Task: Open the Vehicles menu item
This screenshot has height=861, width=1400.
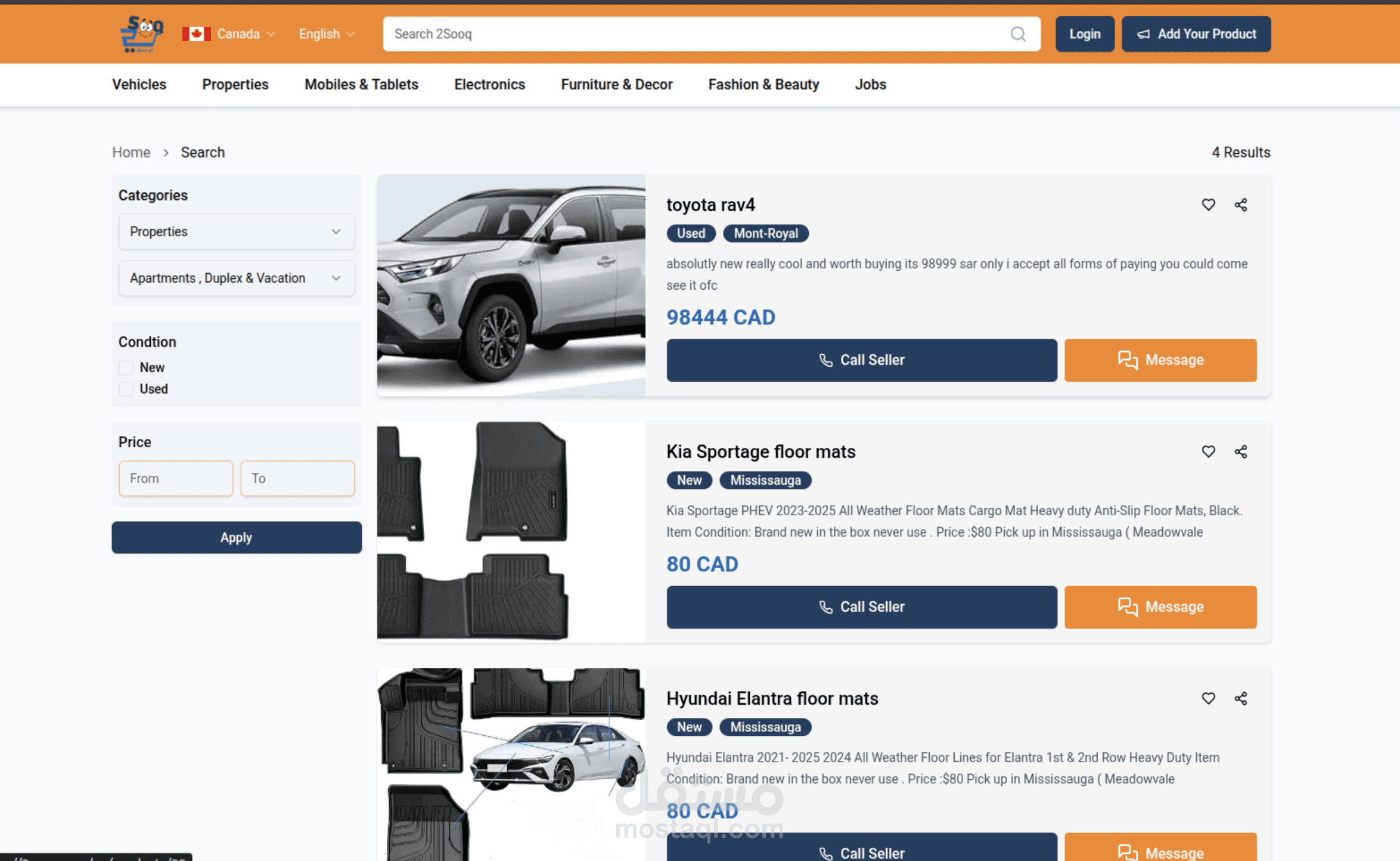Action: coord(139,84)
